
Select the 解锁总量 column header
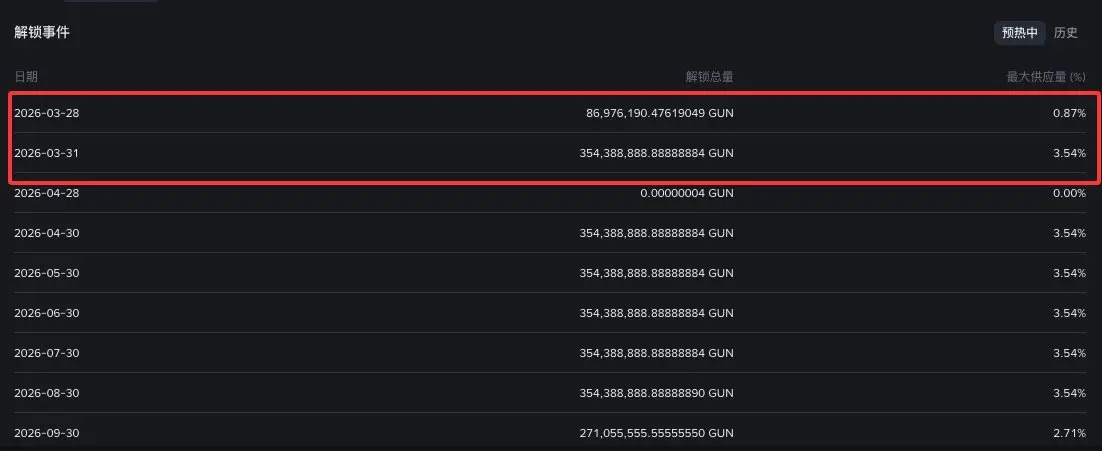pyautogui.click(x=710, y=77)
